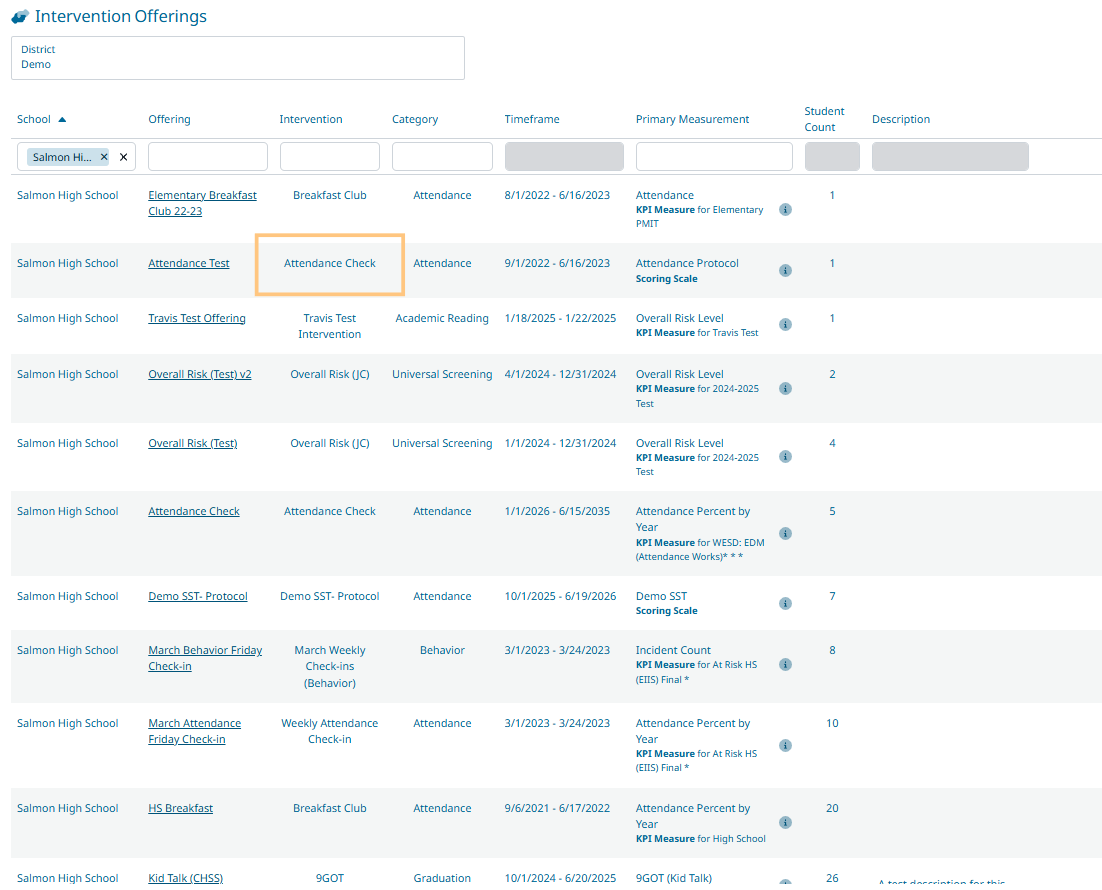
Task: Click info icon in HS Breakfast row
Action: (785, 823)
